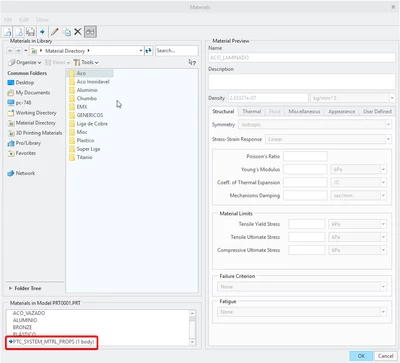Expand the Material Directory path dropdown
The image size is (400, 363).
point(141,51)
